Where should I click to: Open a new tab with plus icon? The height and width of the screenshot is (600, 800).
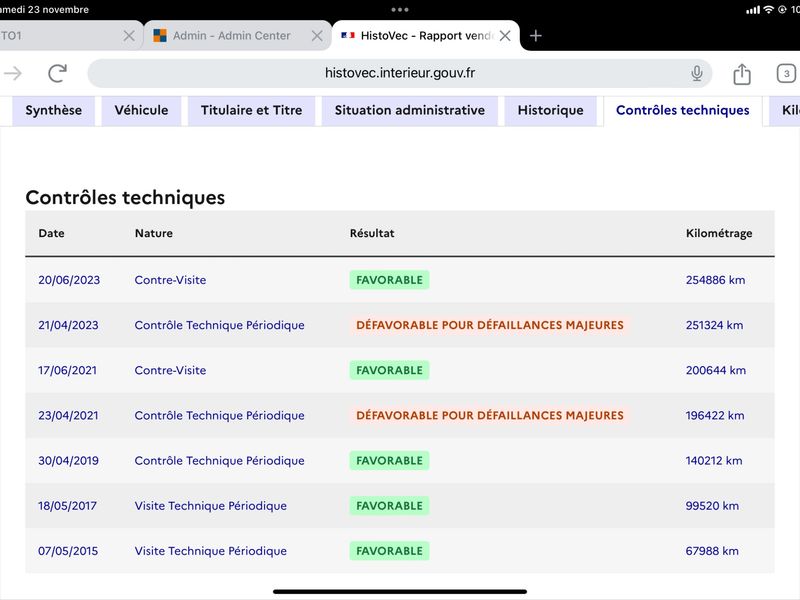[x=535, y=36]
